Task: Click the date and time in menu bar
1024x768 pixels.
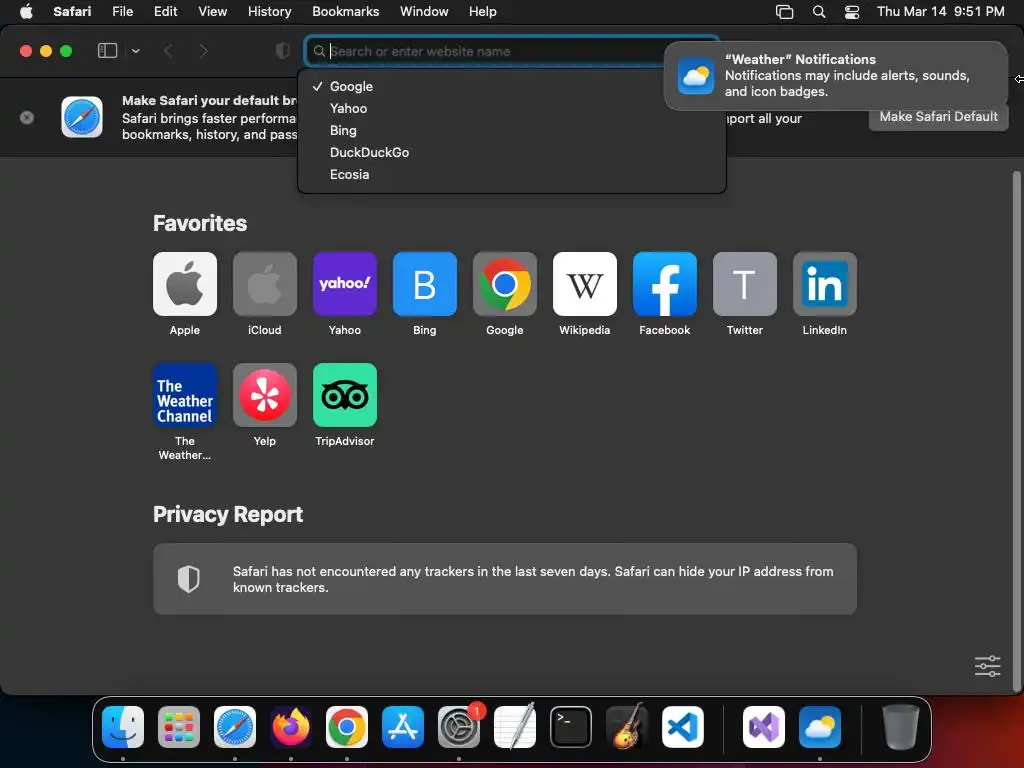Action: tap(940, 12)
